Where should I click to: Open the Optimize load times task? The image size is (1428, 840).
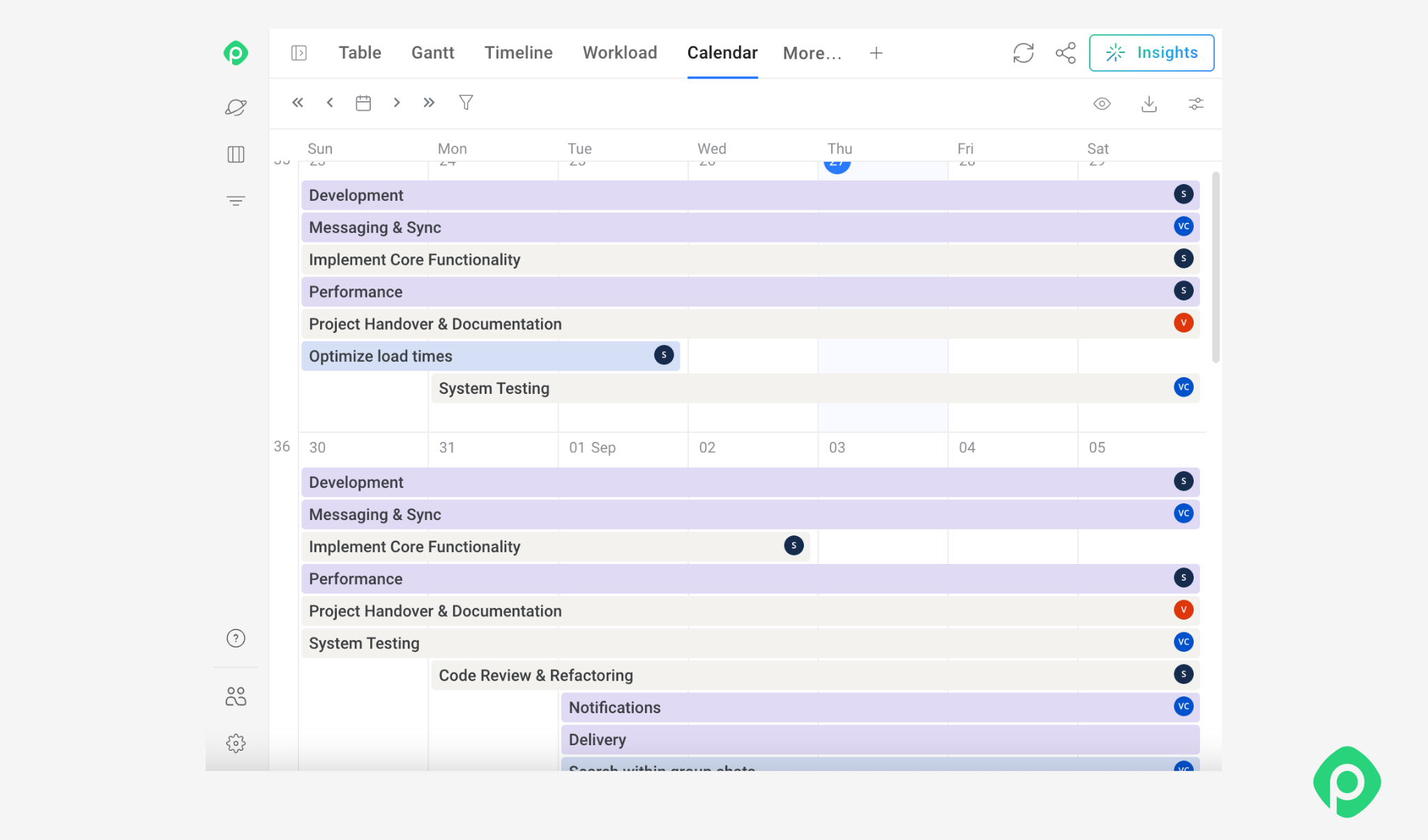pos(491,356)
